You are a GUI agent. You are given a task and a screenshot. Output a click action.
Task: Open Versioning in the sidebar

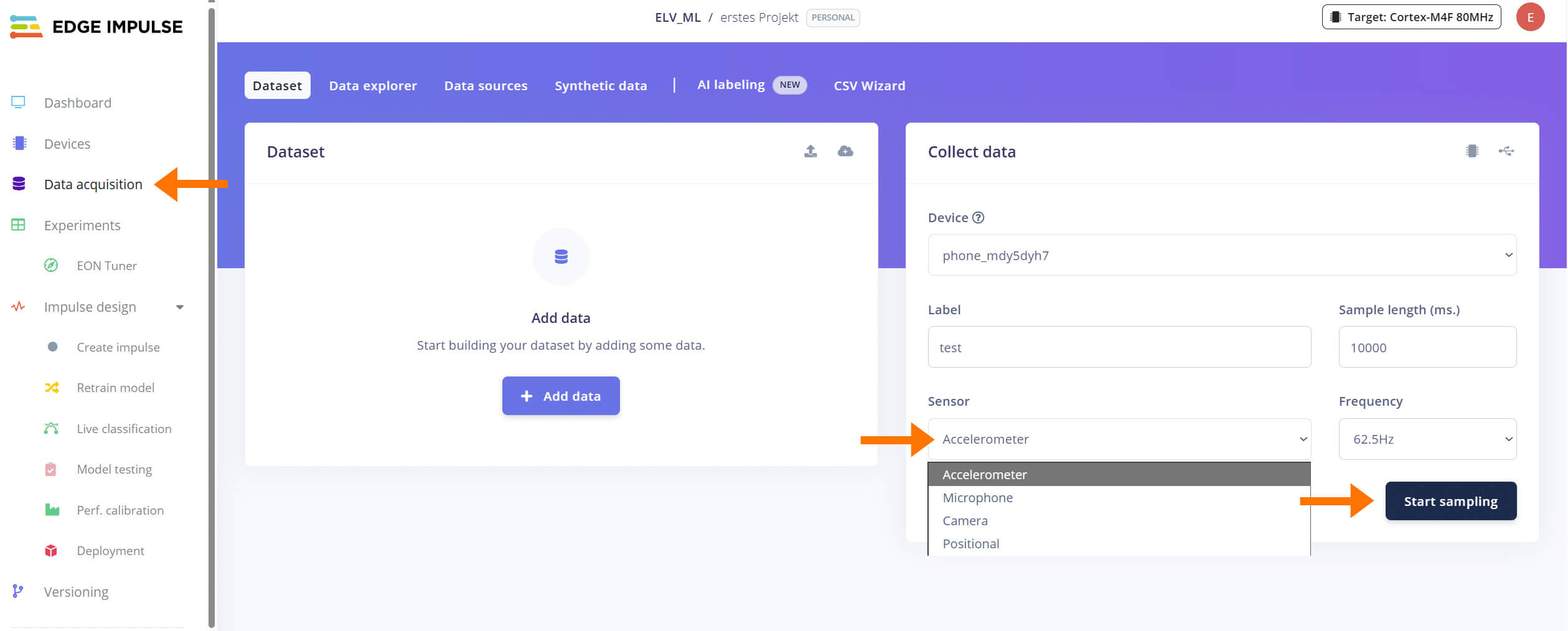tap(76, 592)
